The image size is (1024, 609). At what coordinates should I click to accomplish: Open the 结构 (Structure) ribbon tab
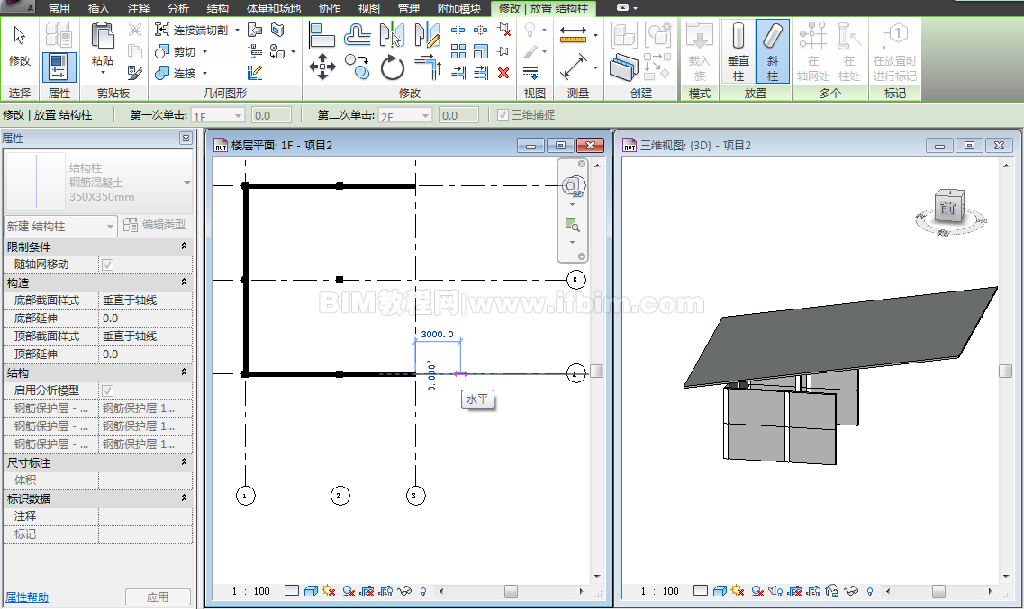pyautogui.click(x=217, y=8)
